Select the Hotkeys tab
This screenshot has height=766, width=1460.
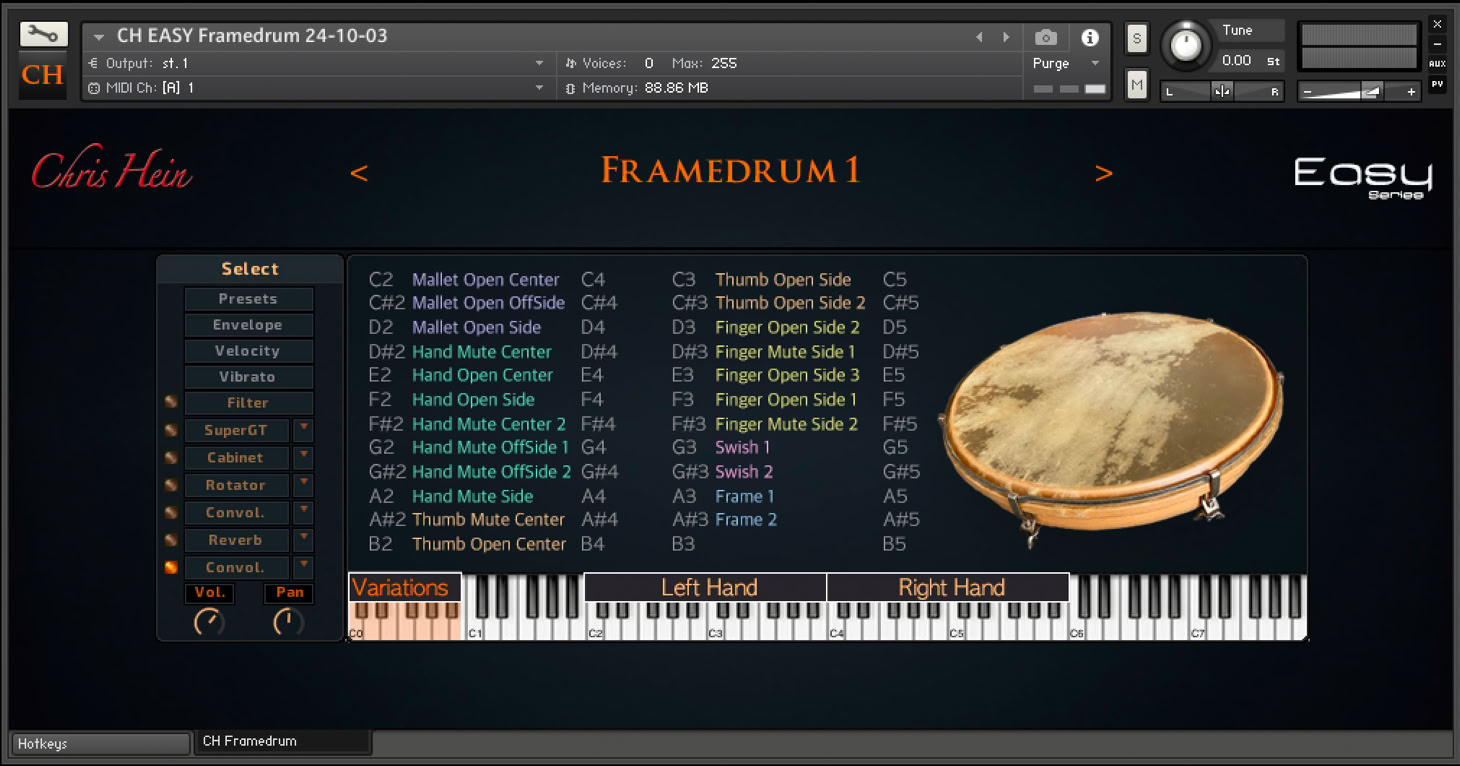[x=100, y=743]
